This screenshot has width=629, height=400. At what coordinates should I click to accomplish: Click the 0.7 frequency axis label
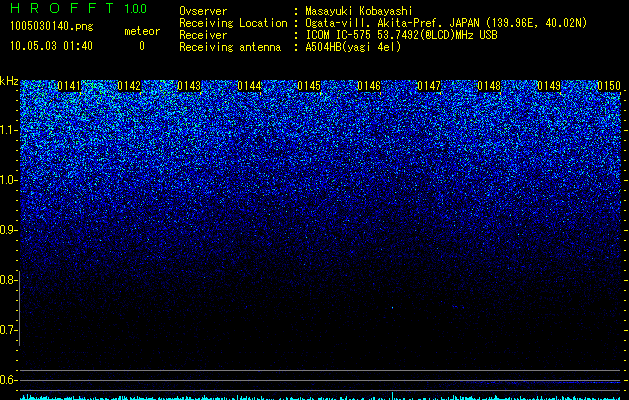(x=8, y=330)
